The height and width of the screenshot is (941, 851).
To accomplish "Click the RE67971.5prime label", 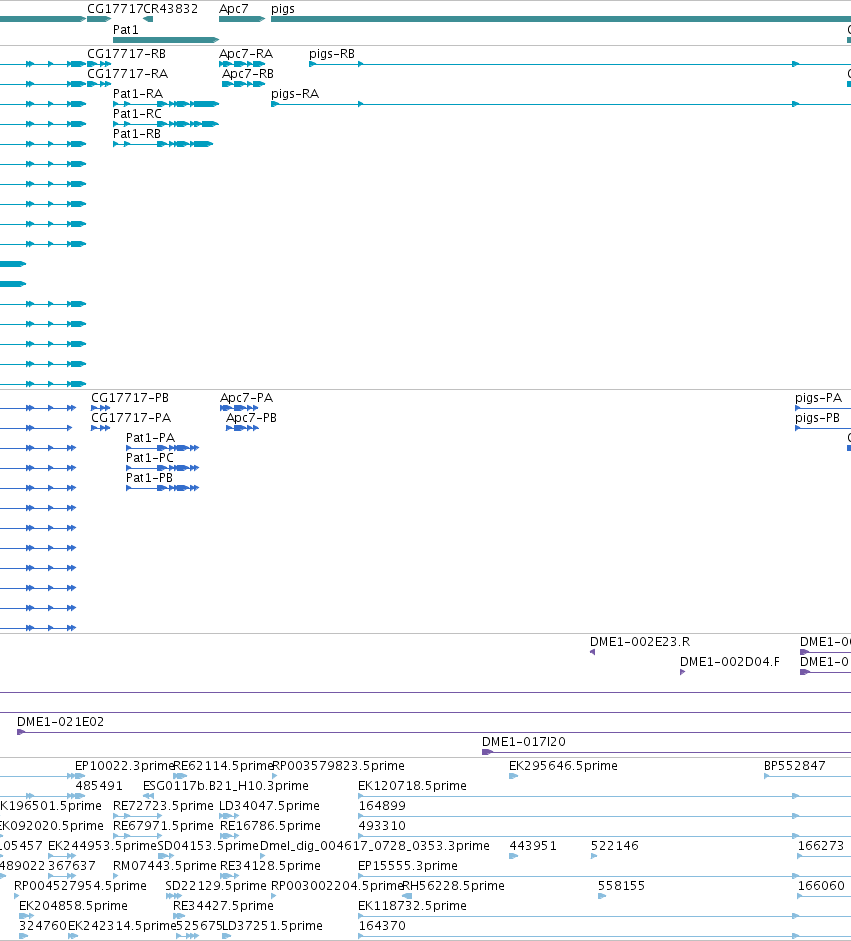I will pyautogui.click(x=163, y=826).
